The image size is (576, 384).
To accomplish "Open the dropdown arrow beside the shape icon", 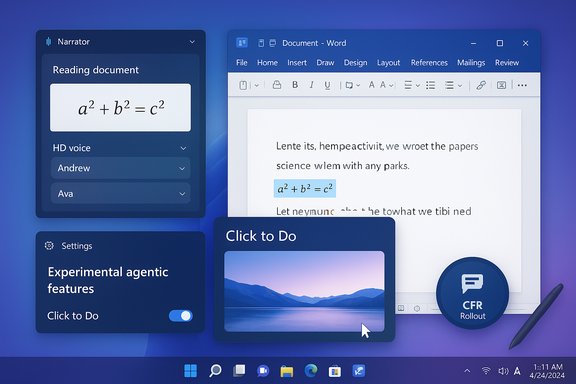I will click(x=358, y=85).
